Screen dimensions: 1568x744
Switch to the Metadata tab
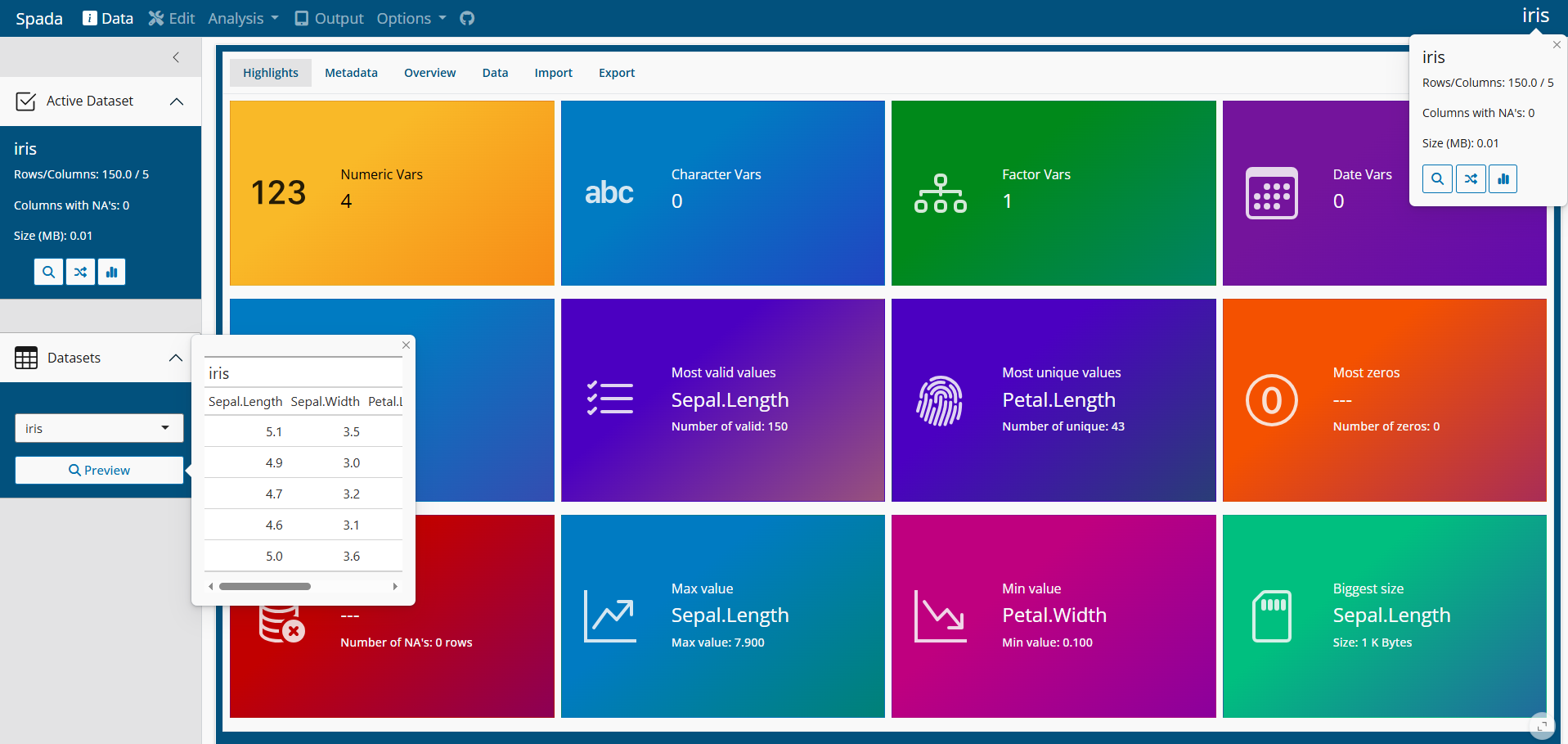coord(351,73)
